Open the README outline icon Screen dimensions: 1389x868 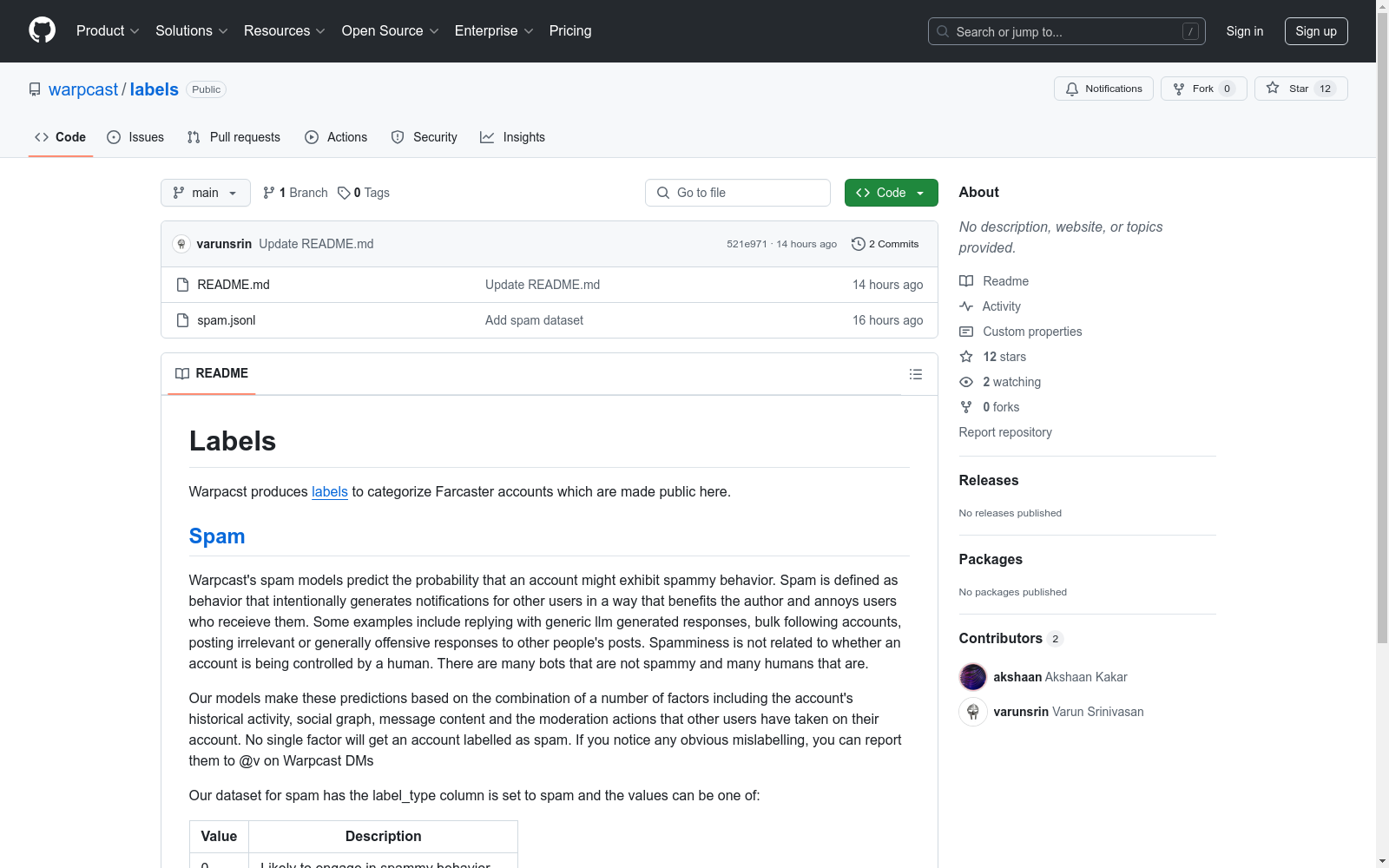(x=915, y=374)
